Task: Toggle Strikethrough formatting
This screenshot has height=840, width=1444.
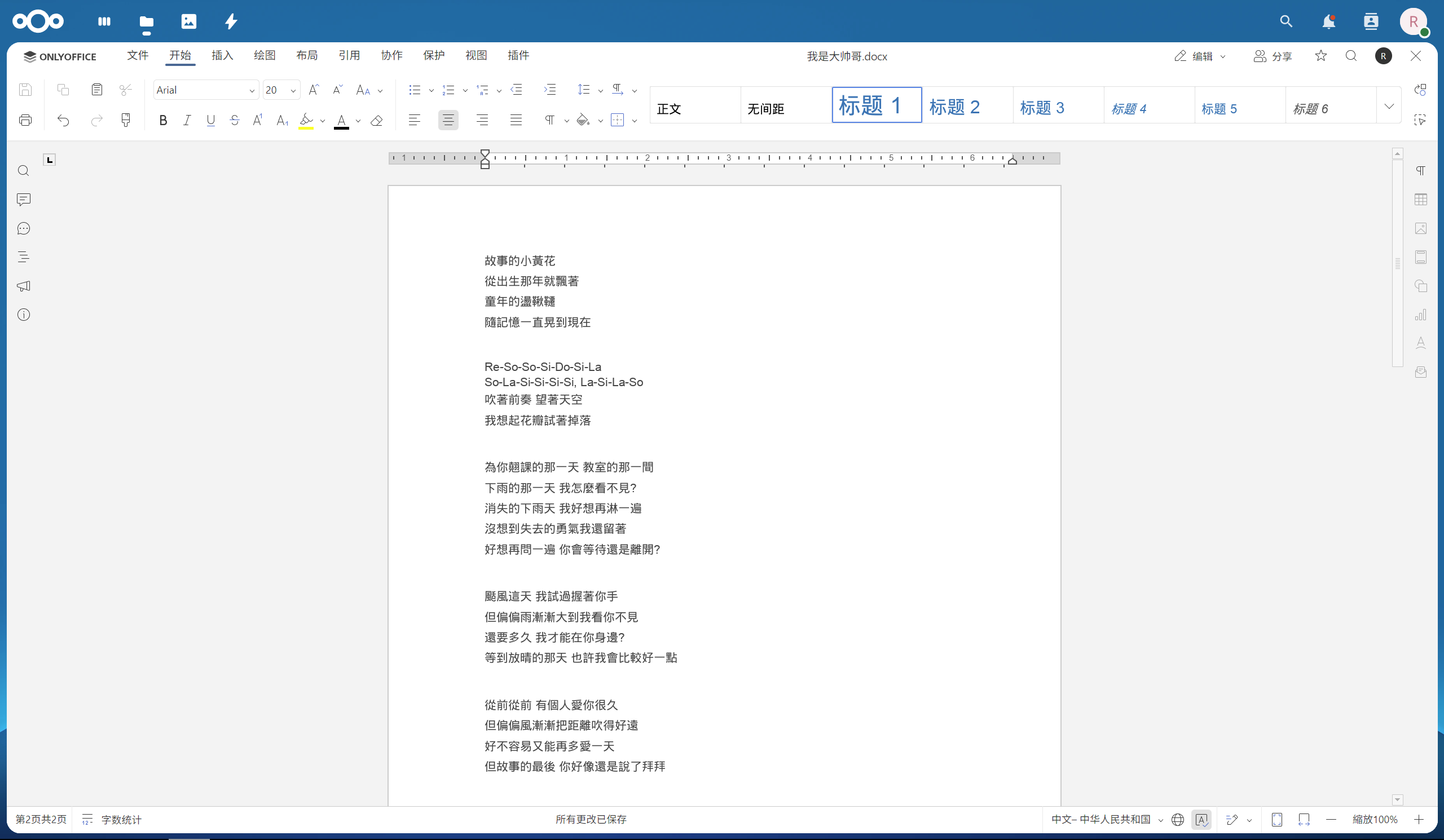Action: [x=234, y=120]
